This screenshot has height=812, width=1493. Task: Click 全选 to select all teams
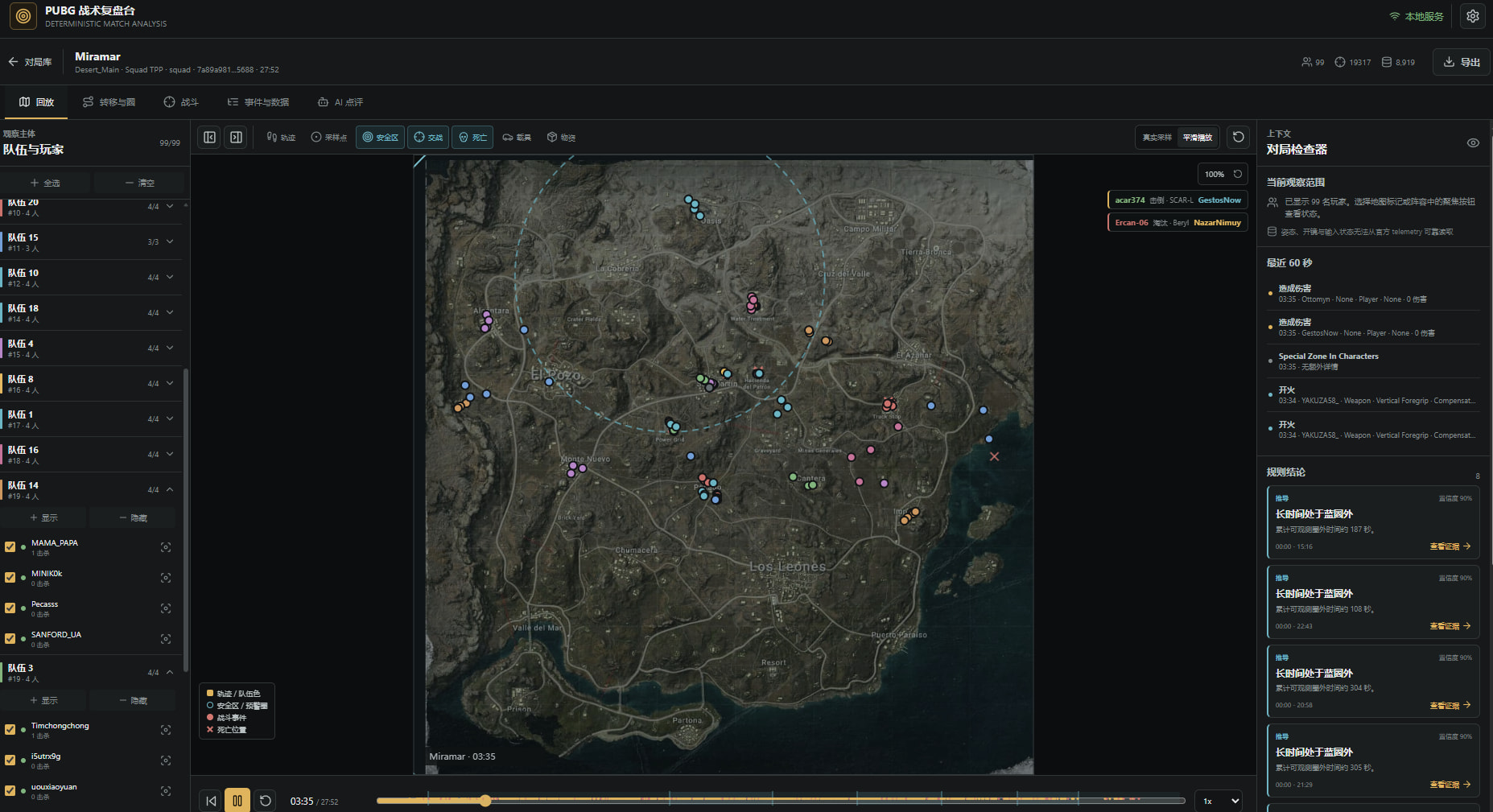coord(45,183)
